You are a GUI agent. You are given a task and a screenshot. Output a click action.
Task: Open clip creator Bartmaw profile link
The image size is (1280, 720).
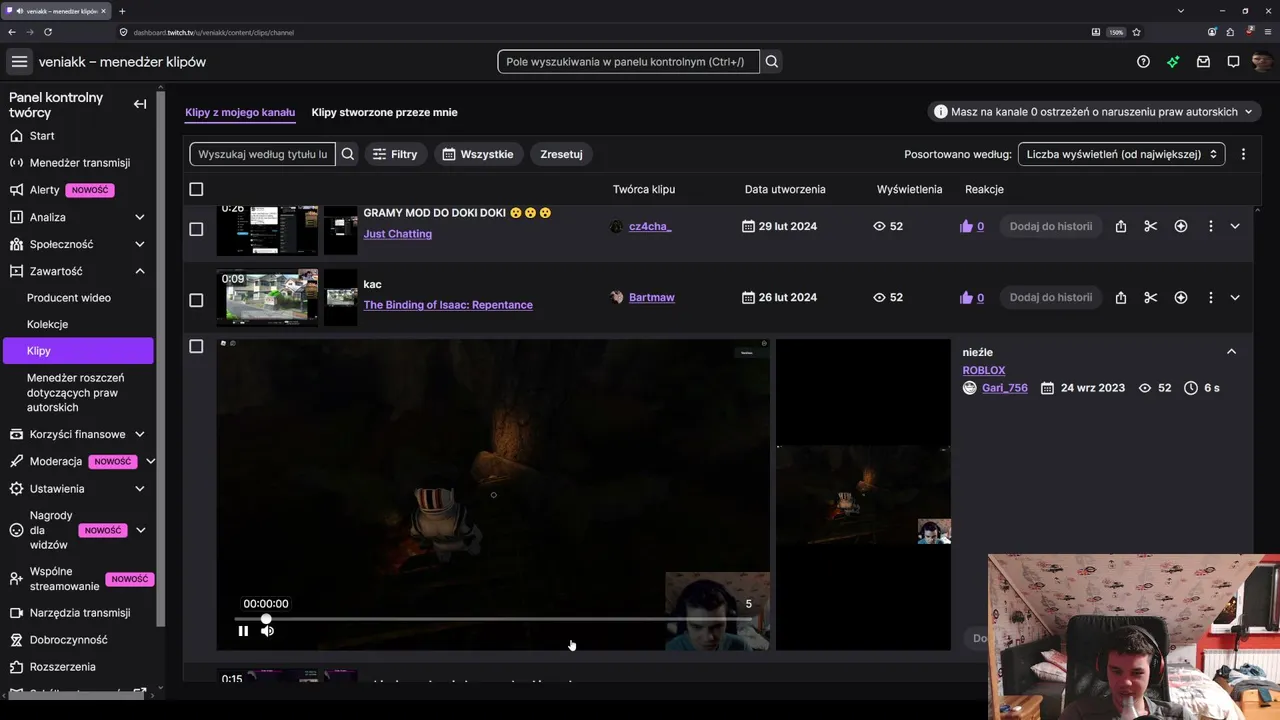tap(651, 297)
